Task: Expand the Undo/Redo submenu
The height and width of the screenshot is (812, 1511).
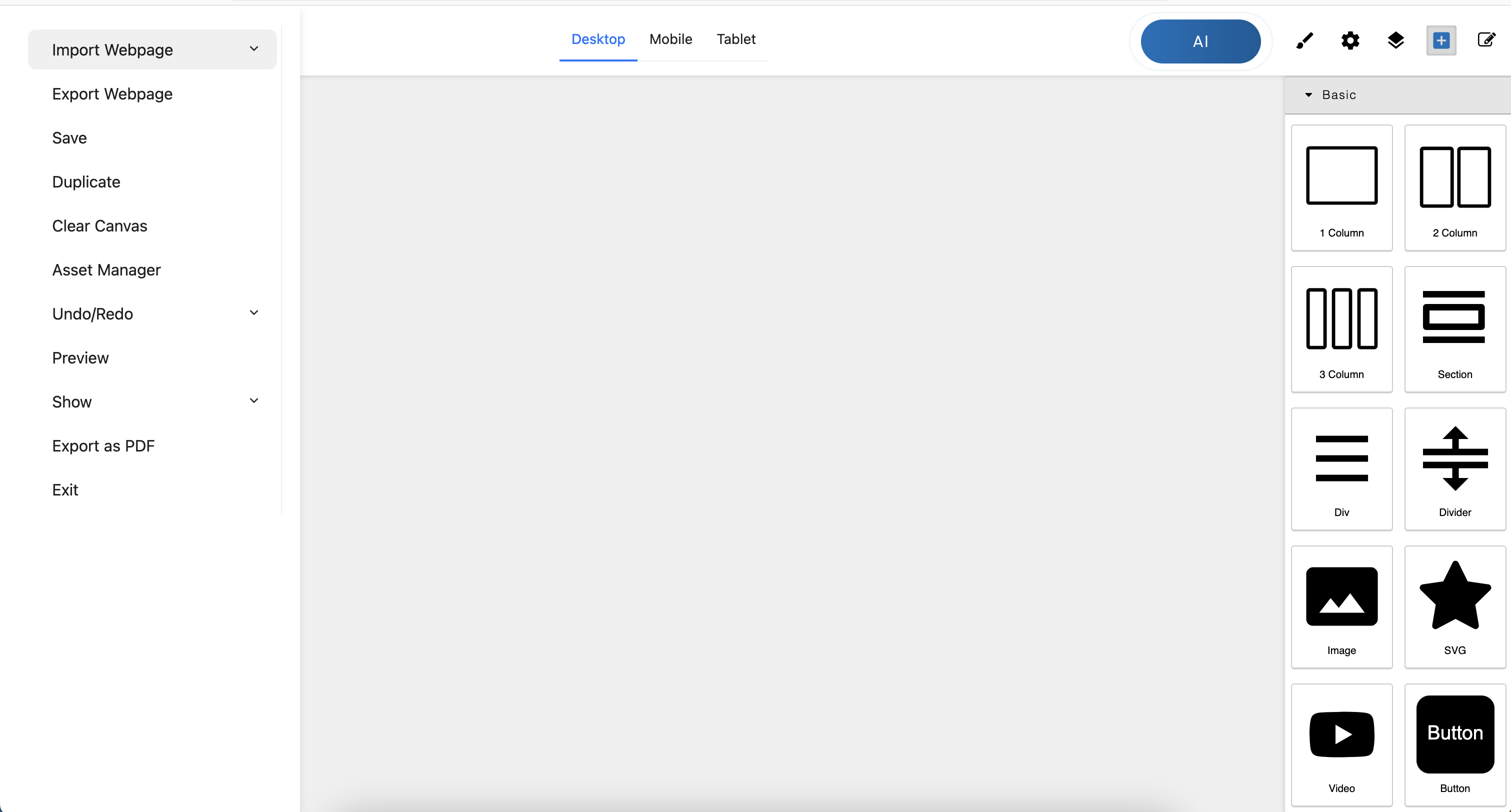Action: point(254,313)
